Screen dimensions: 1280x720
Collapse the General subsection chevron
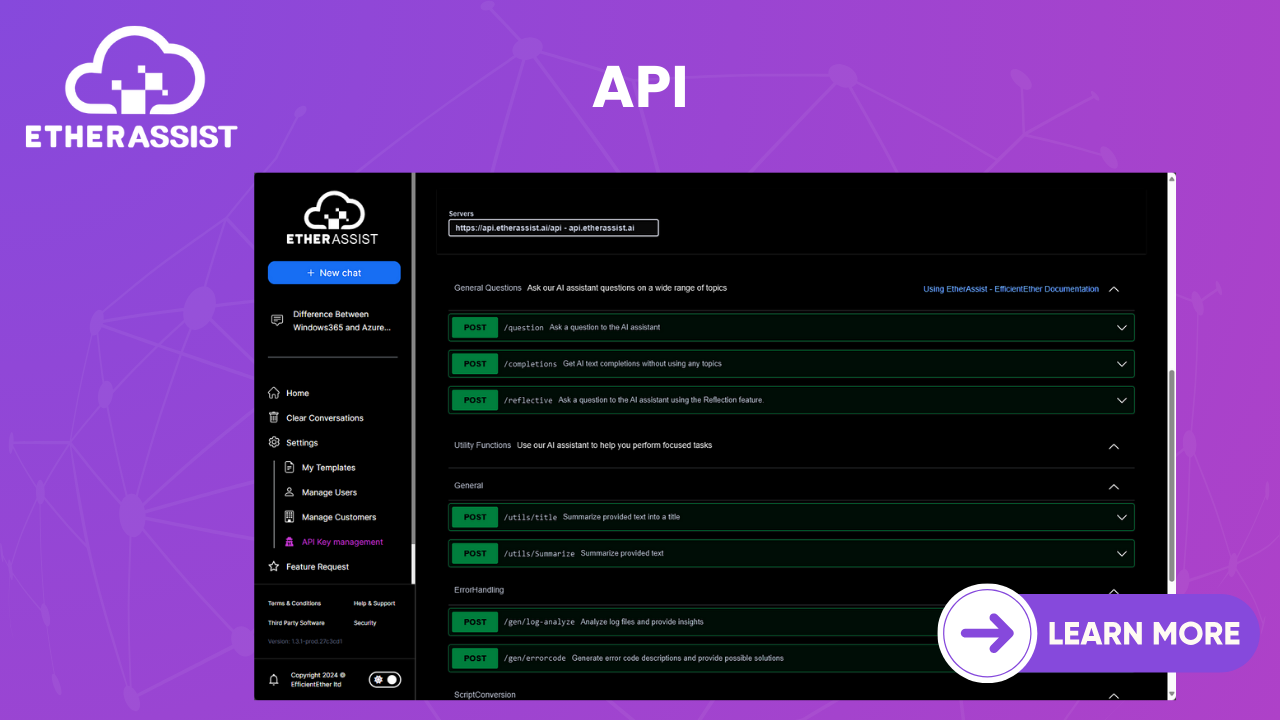(x=1114, y=486)
